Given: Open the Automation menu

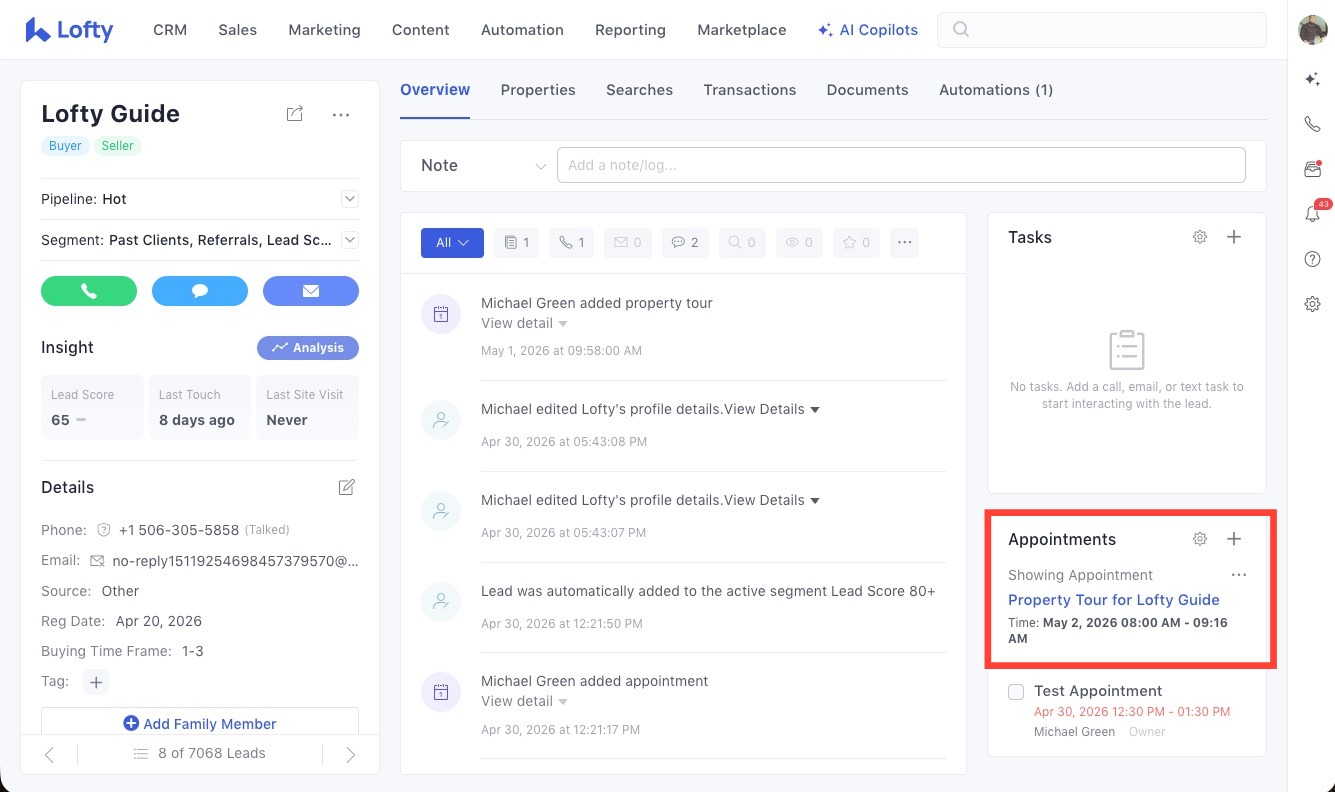Looking at the screenshot, I should pos(522,30).
